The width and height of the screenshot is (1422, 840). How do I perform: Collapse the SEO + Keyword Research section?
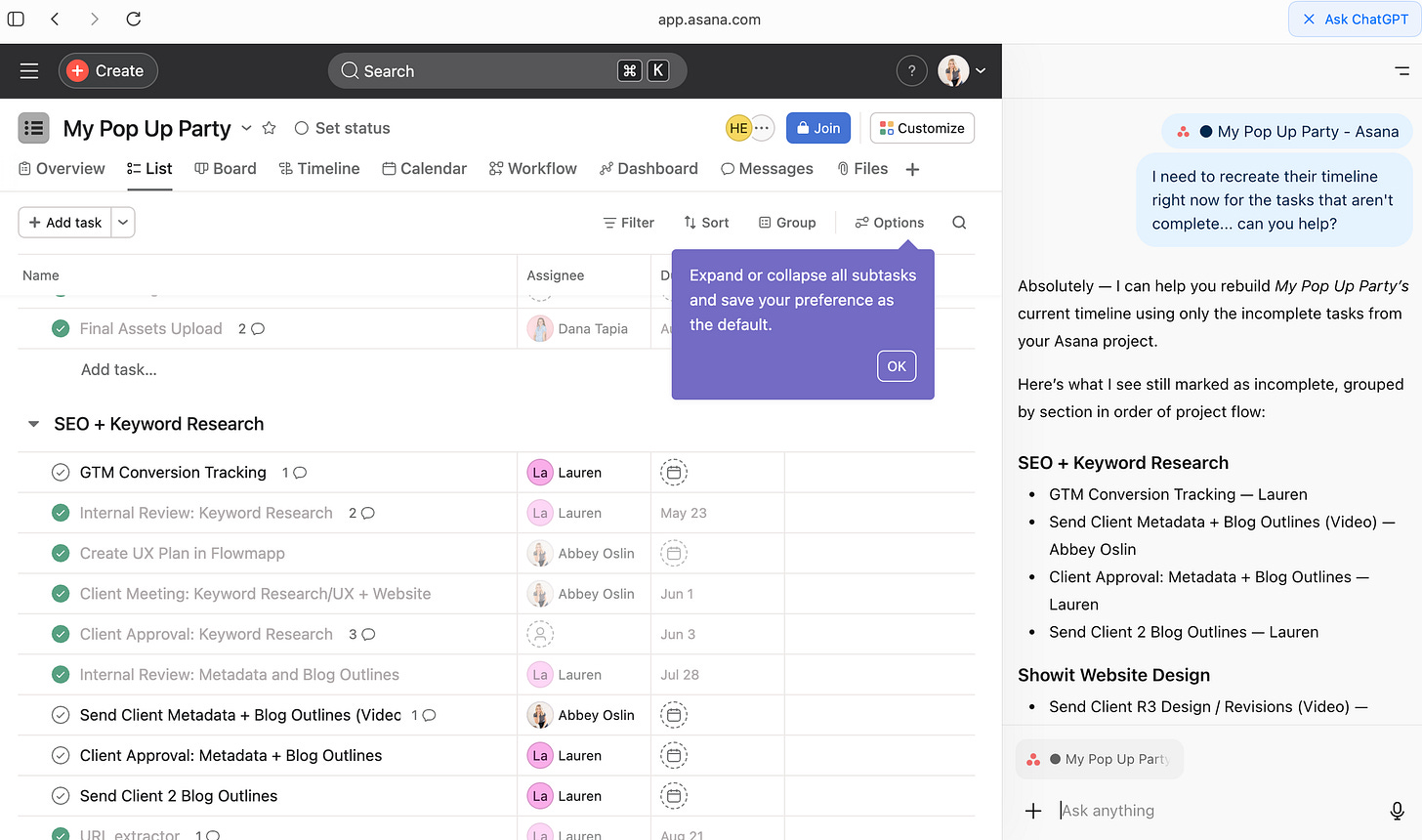click(x=33, y=424)
